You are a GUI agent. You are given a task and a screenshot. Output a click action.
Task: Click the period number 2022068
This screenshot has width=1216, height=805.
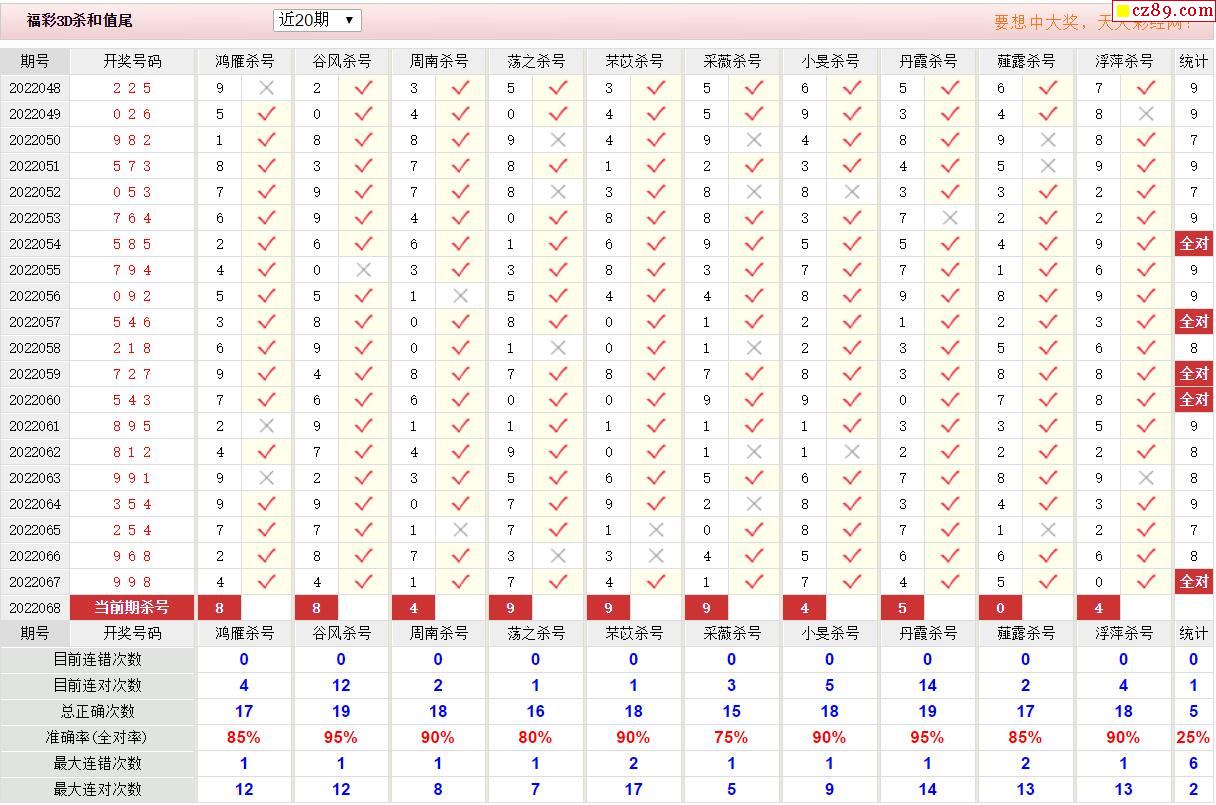tap(35, 608)
